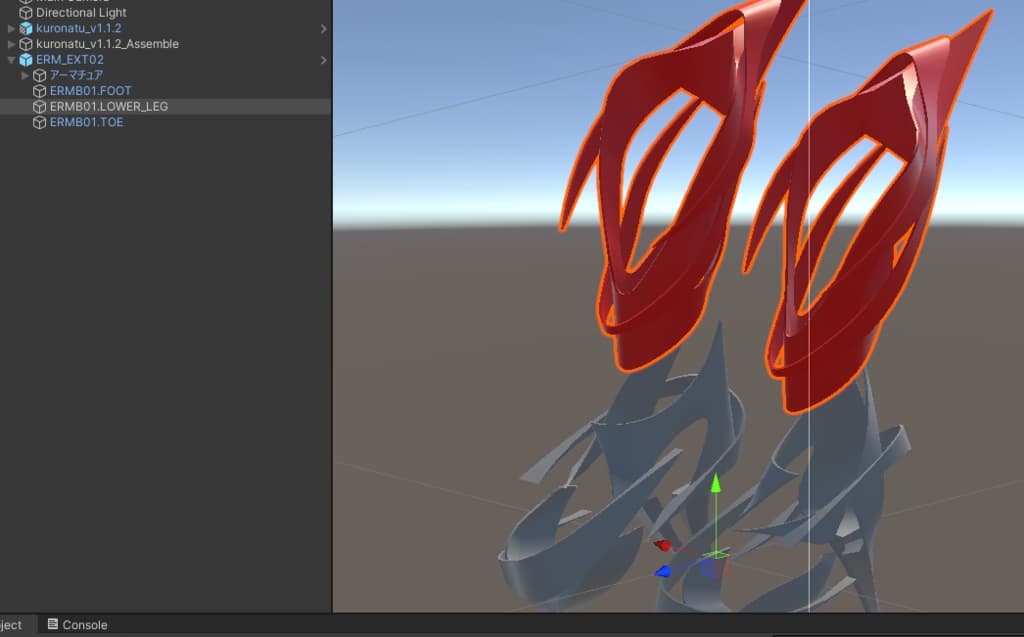Click the red X-axis gizmo arrow
The height and width of the screenshot is (637, 1024).
(662, 546)
